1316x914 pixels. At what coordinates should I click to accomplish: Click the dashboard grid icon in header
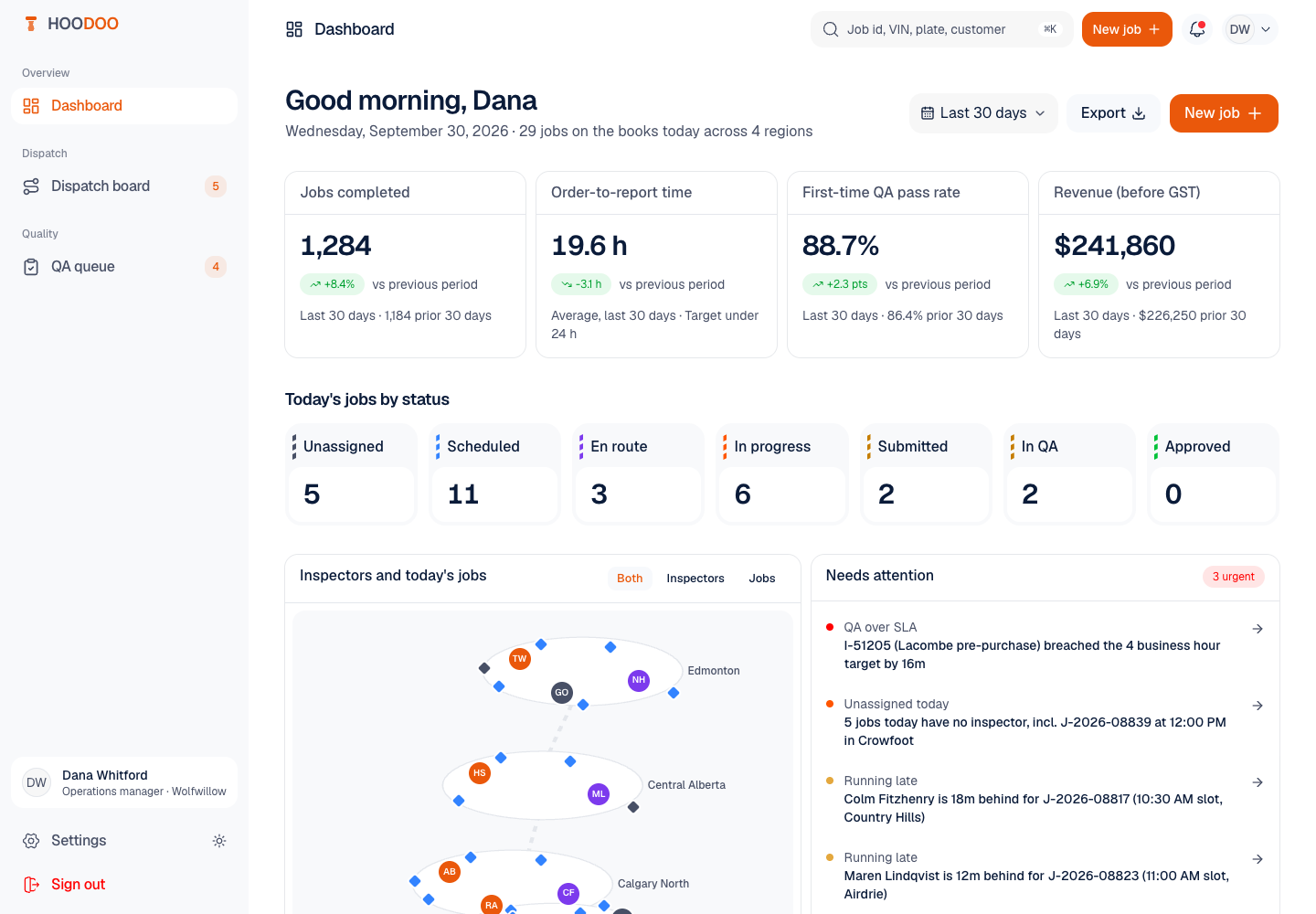coord(294,29)
